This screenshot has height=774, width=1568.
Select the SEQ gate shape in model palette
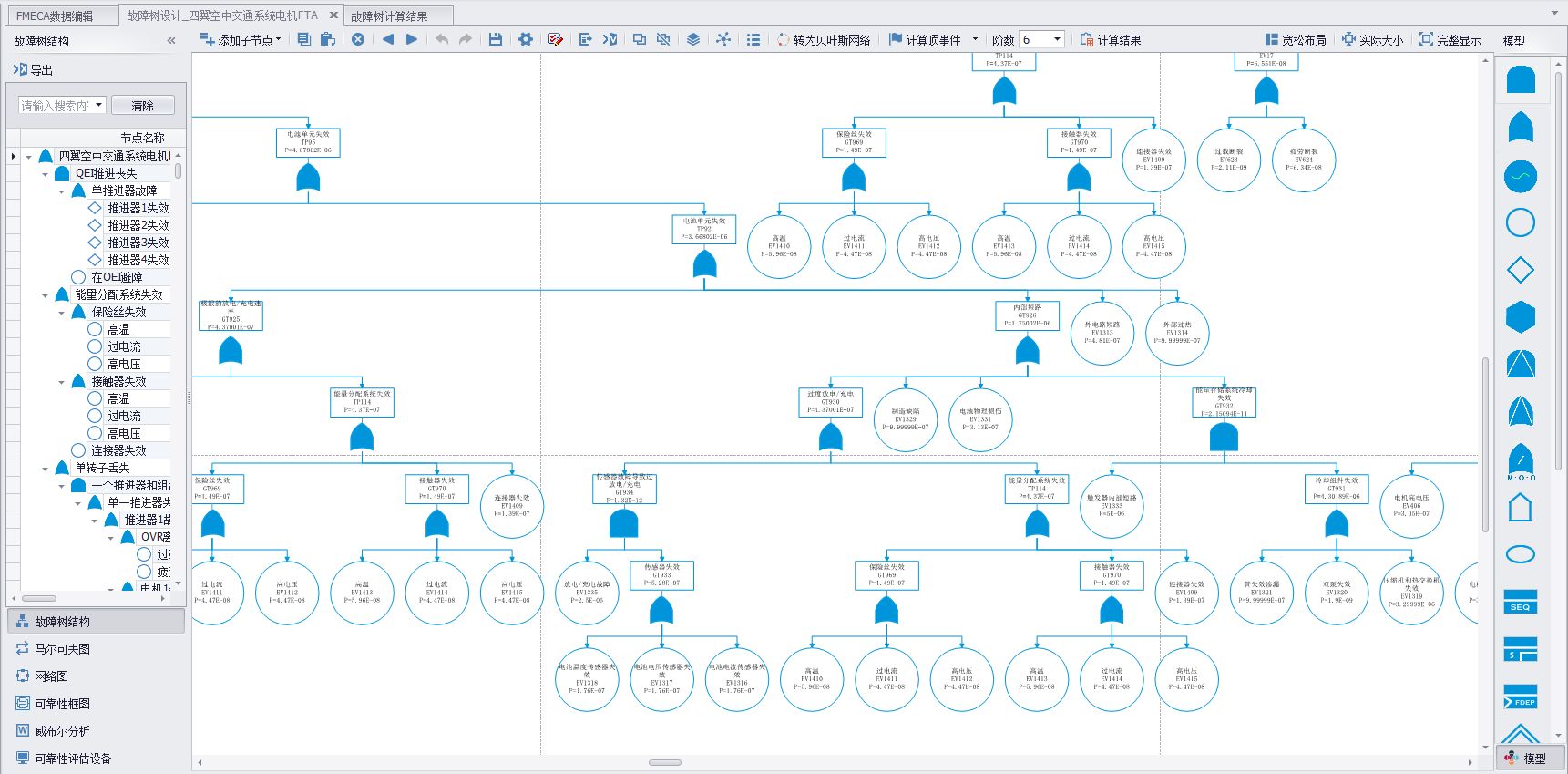(1520, 602)
